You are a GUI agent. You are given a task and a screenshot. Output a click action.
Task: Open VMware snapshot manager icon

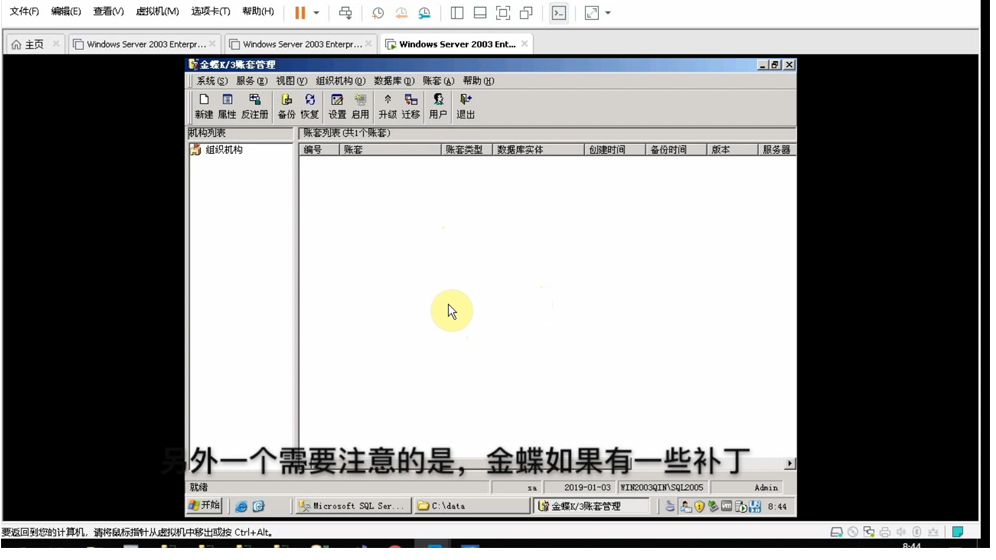click(x=424, y=13)
